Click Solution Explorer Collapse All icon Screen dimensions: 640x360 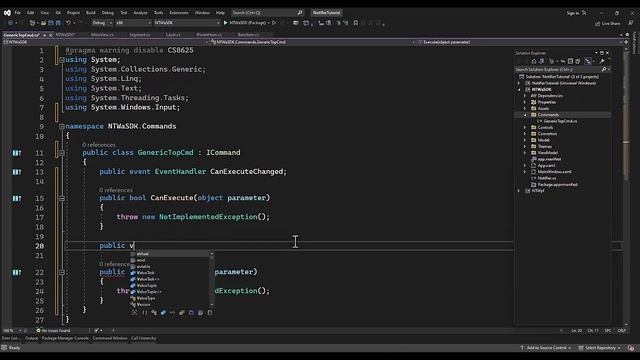[570, 61]
